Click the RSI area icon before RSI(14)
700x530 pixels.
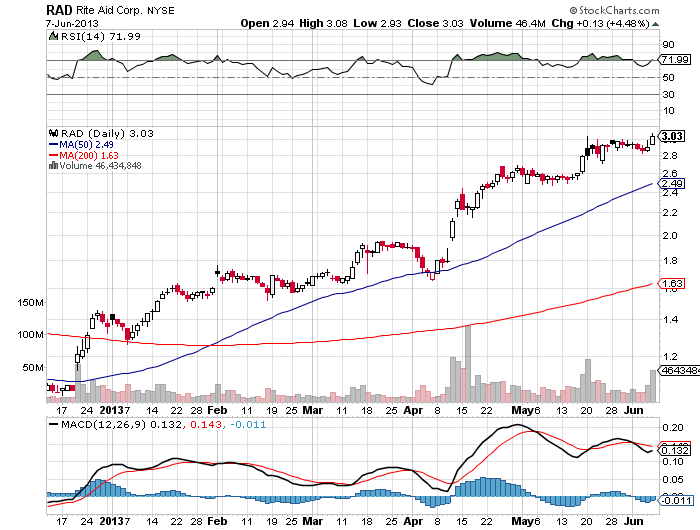(x=53, y=36)
